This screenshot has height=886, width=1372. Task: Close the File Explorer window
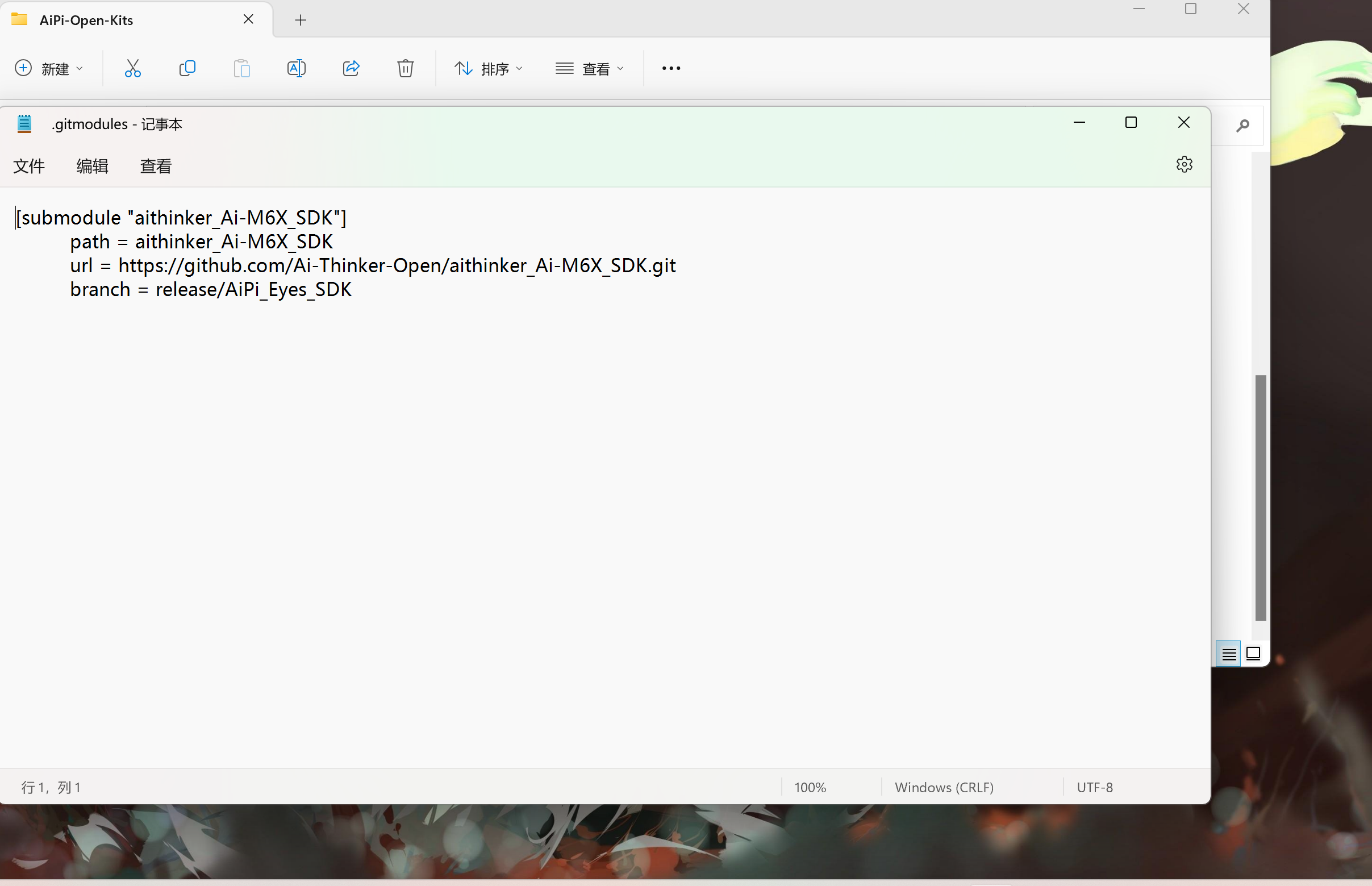1243,9
